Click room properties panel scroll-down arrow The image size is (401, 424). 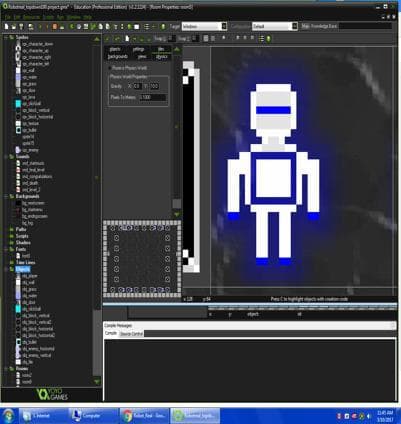coord(177,214)
